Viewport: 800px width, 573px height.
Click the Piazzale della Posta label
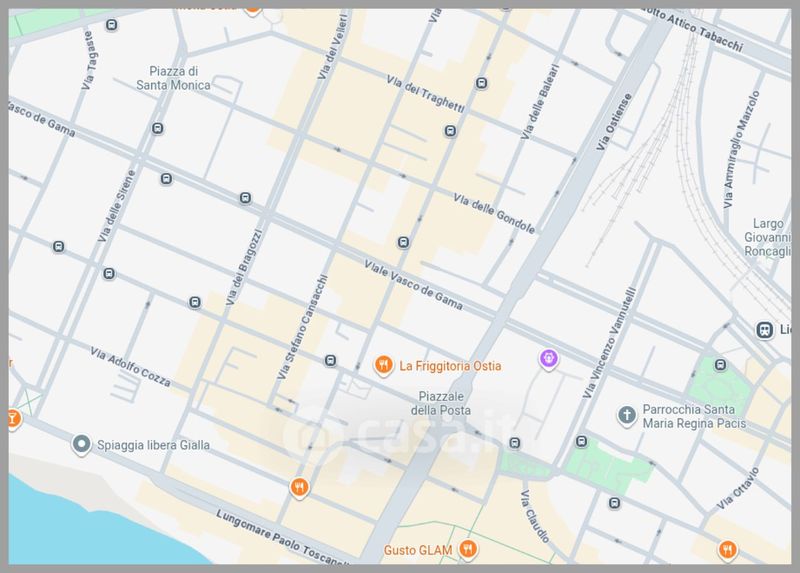[x=442, y=403]
